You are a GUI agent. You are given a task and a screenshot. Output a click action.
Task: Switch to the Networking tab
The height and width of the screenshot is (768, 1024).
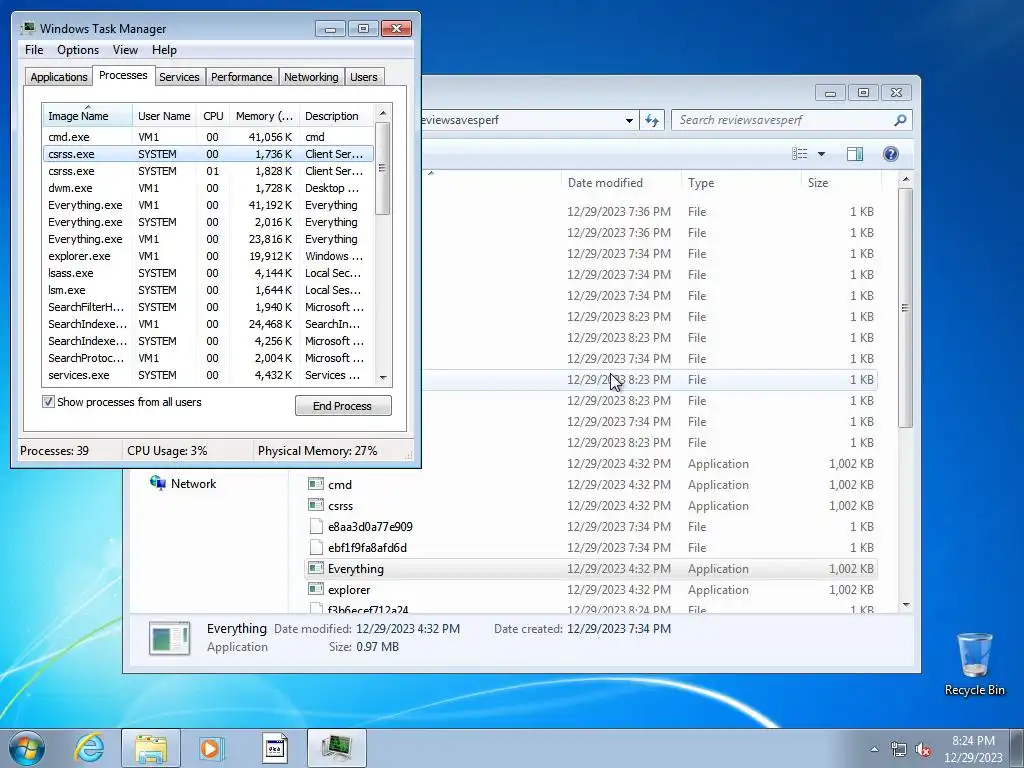point(311,77)
